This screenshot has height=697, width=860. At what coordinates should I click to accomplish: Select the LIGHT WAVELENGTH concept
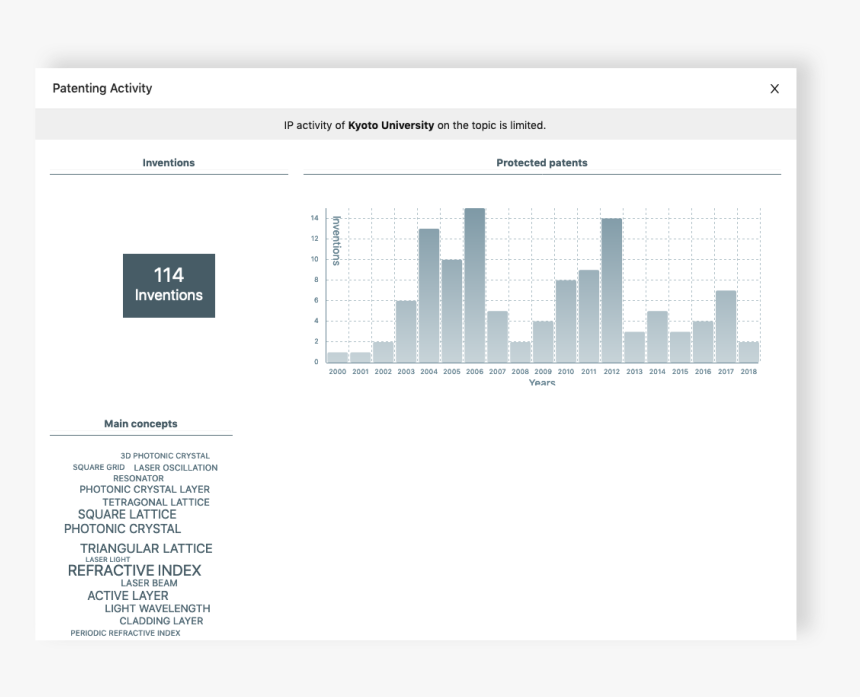pyautogui.click(x=157, y=609)
